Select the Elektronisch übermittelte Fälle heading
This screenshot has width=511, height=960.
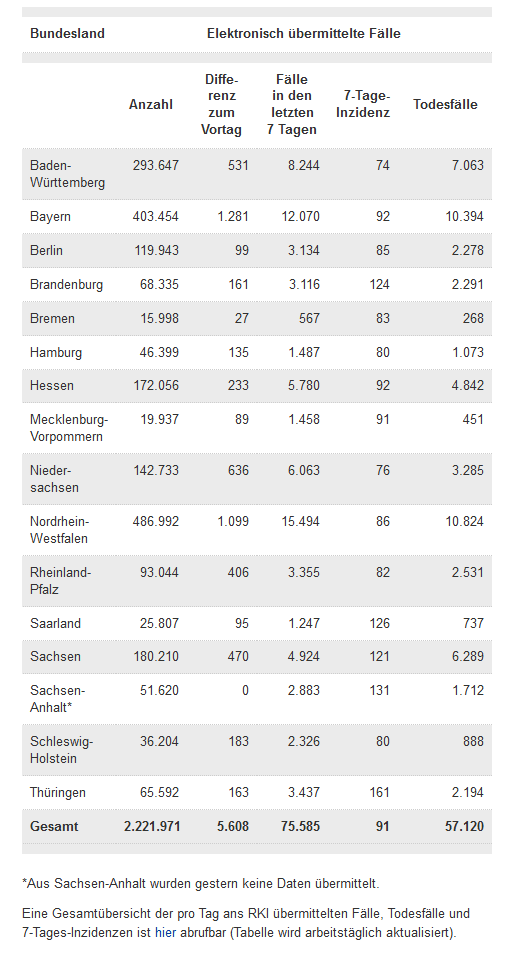click(304, 34)
